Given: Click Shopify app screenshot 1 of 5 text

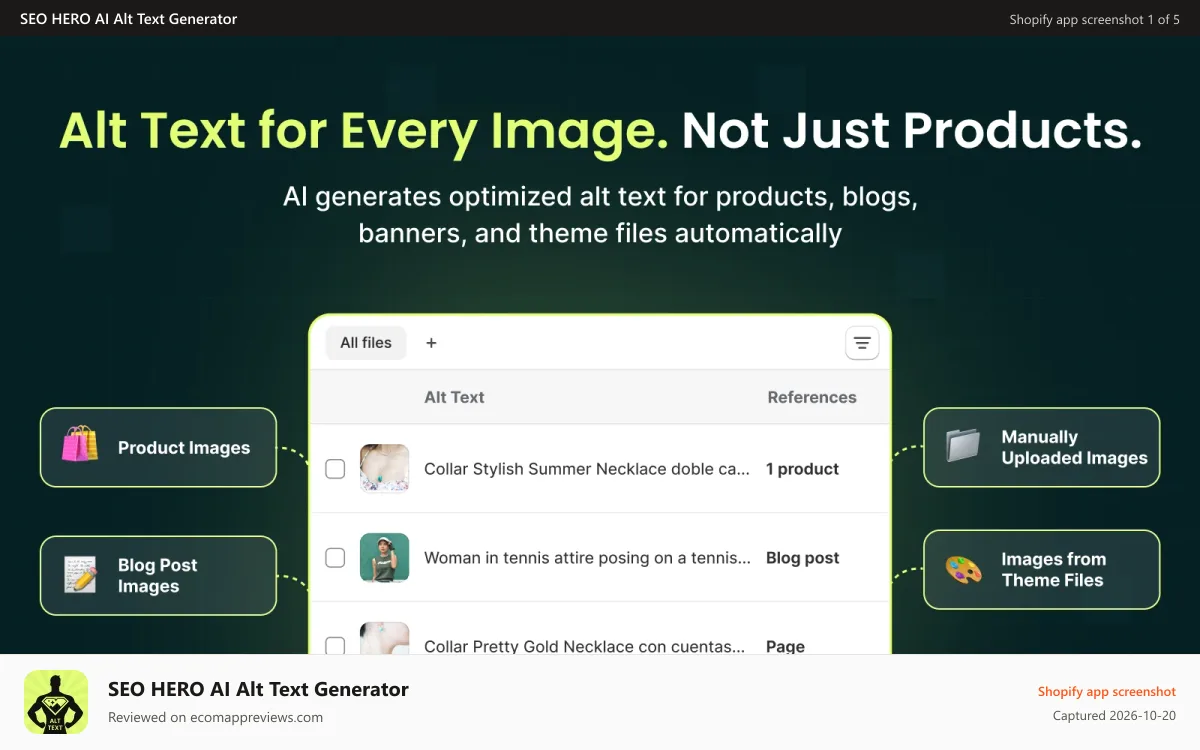Looking at the screenshot, I should pos(1095,19).
